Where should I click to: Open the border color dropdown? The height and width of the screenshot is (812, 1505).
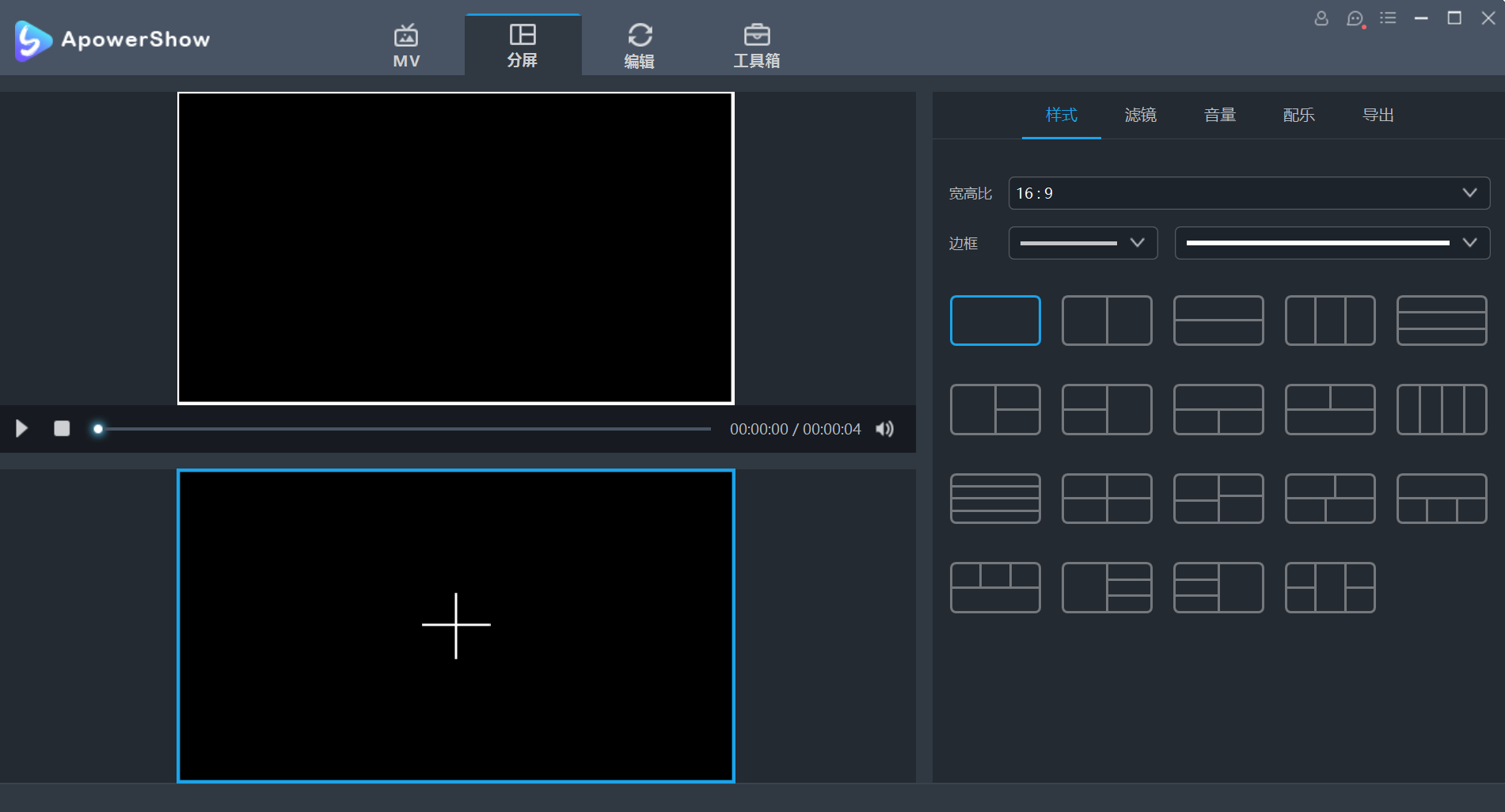coord(1332,243)
